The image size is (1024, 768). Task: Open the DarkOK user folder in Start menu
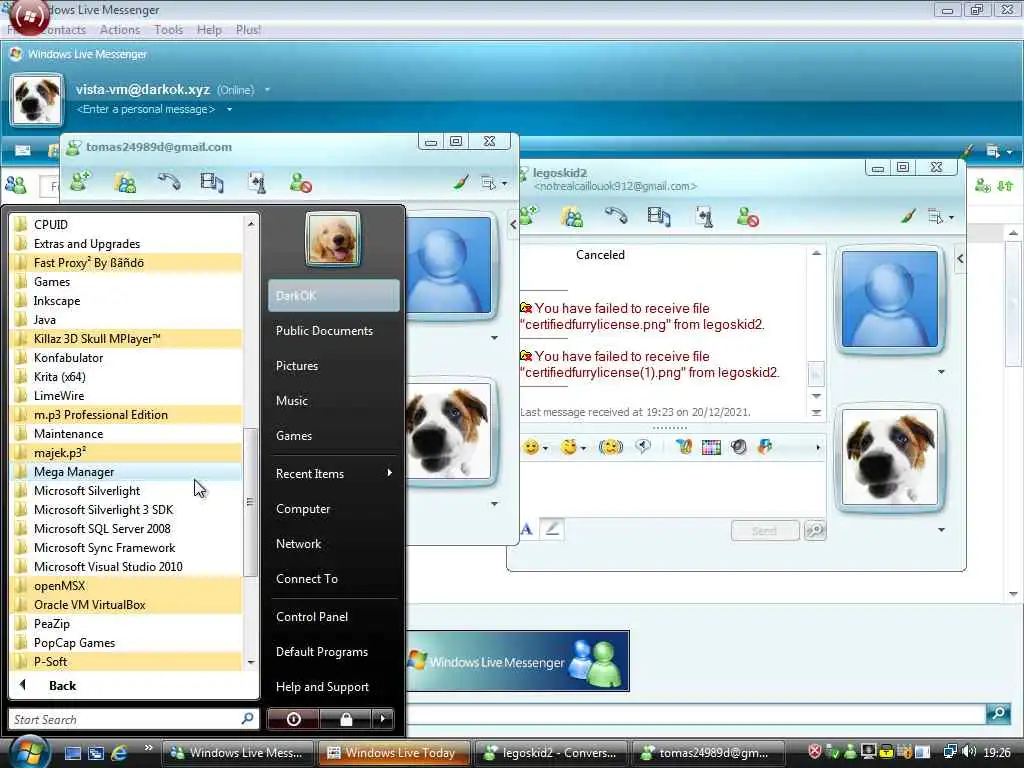(x=333, y=296)
